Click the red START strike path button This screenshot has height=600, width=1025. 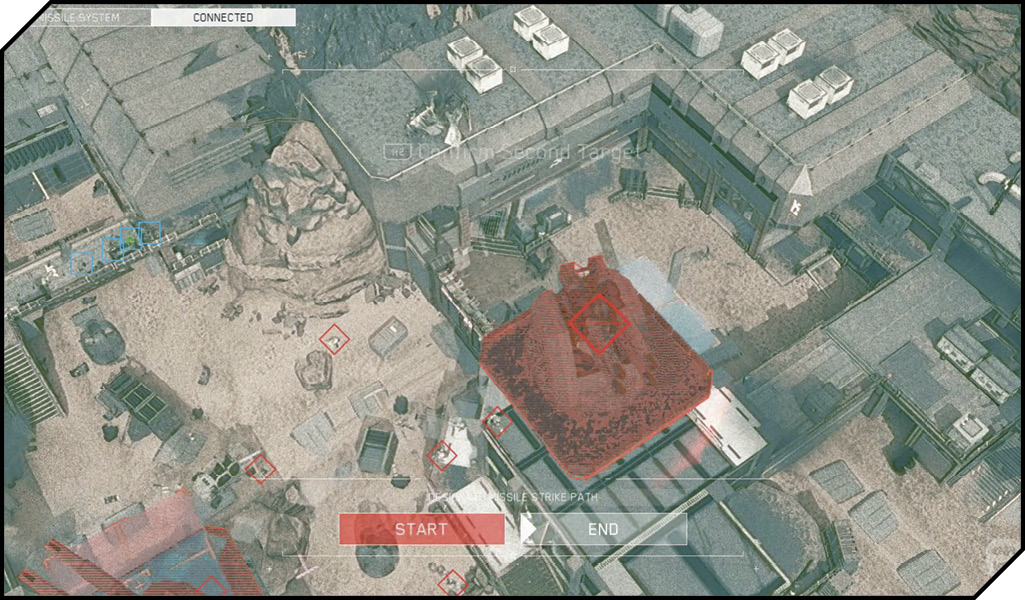(422, 529)
